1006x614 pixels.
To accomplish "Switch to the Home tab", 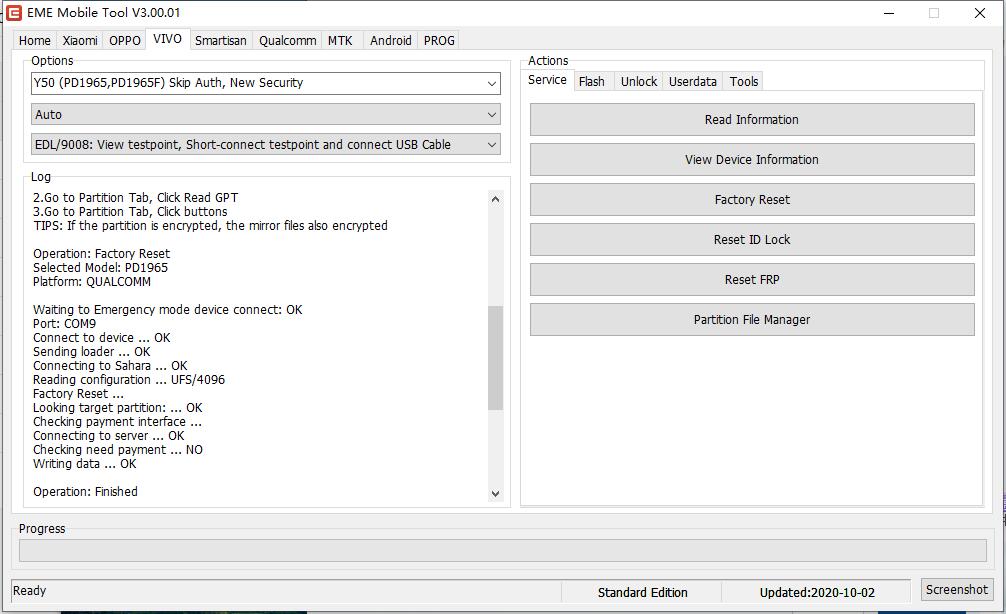I will pos(35,40).
